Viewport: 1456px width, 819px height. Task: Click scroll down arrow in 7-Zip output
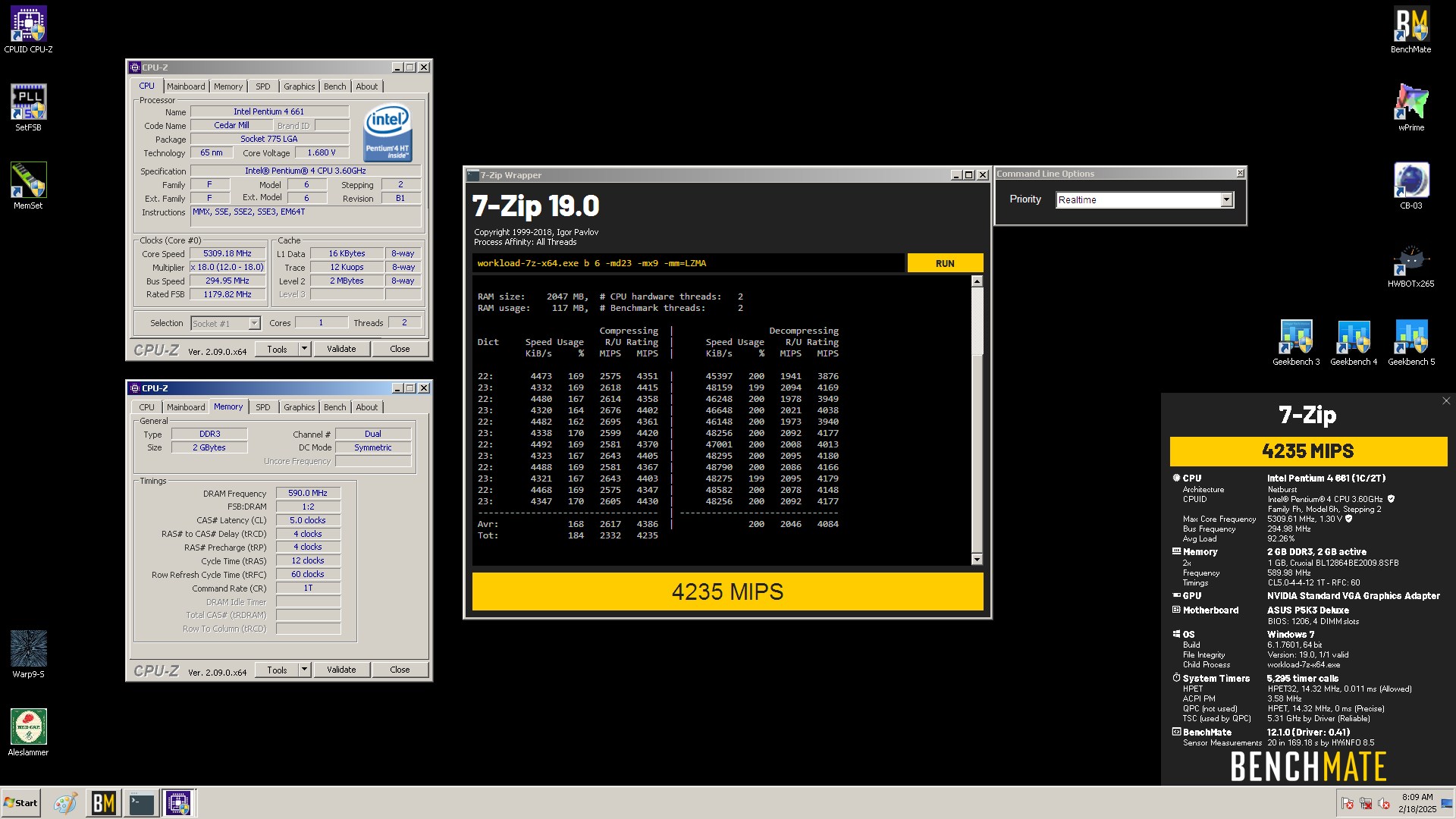coord(977,560)
